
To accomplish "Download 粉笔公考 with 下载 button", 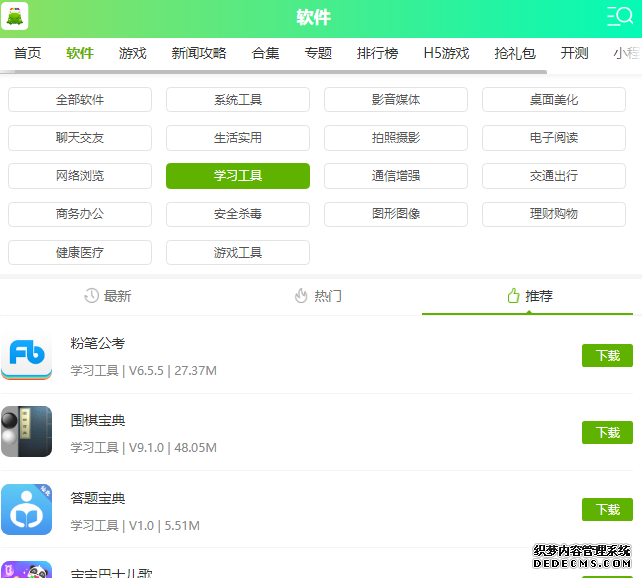I will point(607,356).
